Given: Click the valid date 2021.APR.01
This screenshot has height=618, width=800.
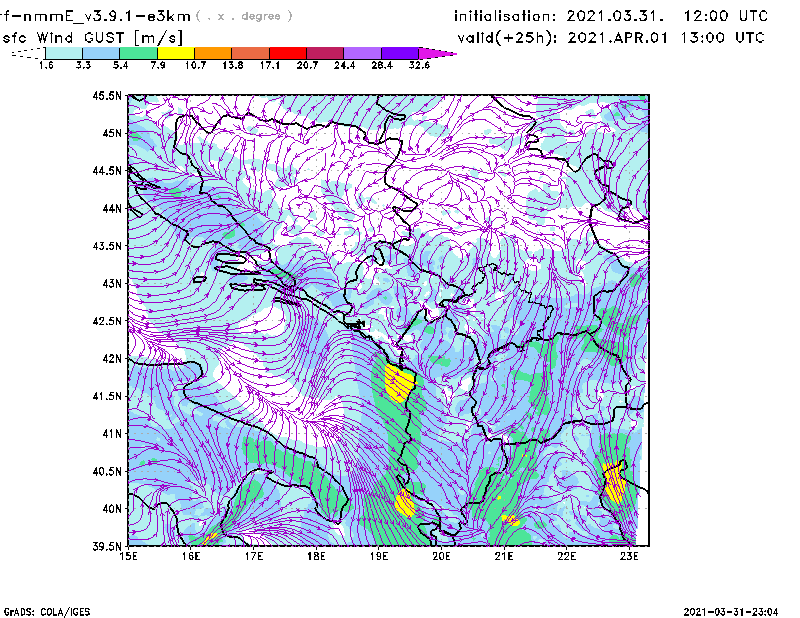Looking at the screenshot, I should point(617,38).
